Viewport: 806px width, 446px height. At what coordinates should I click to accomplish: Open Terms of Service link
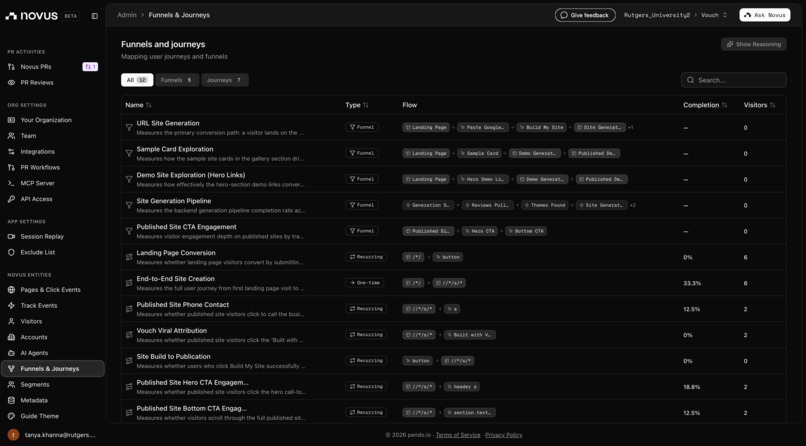(x=457, y=435)
